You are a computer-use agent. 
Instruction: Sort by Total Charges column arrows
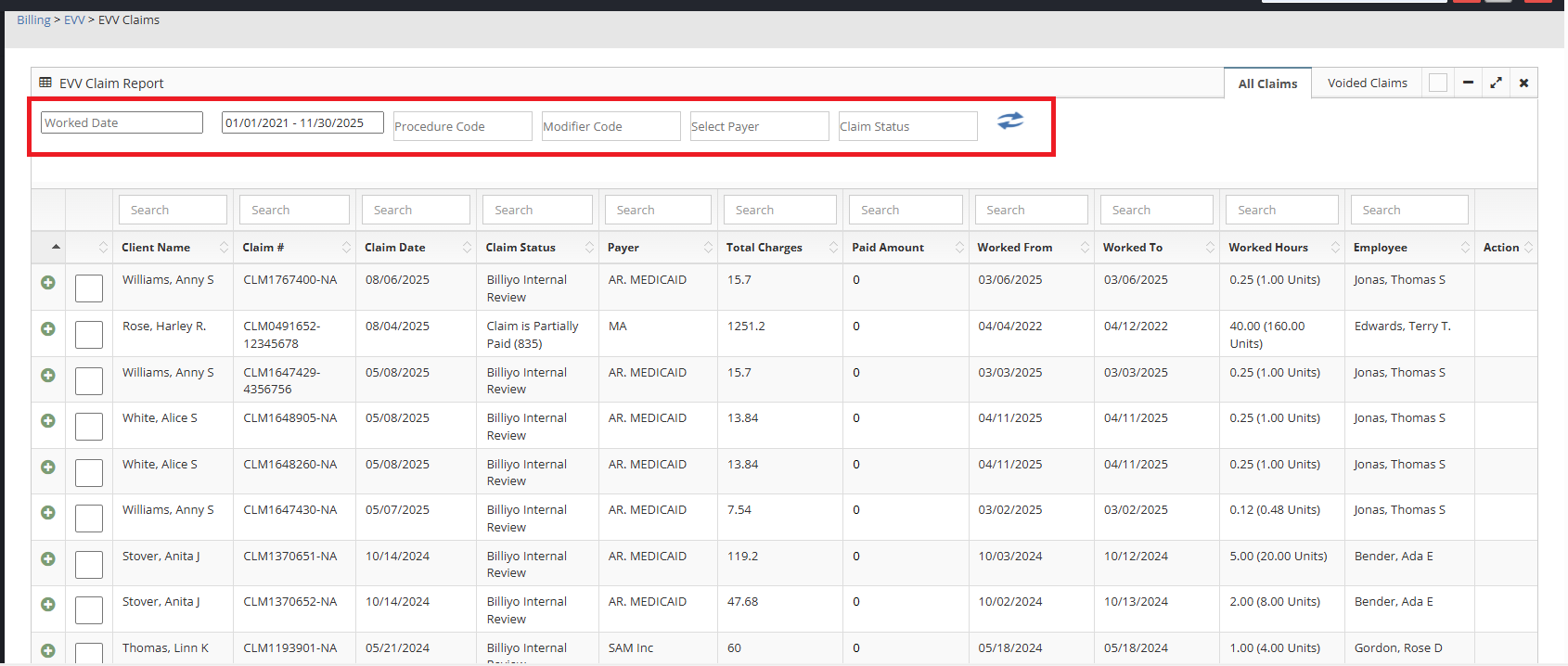pyautogui.click(x=833, y=248)
